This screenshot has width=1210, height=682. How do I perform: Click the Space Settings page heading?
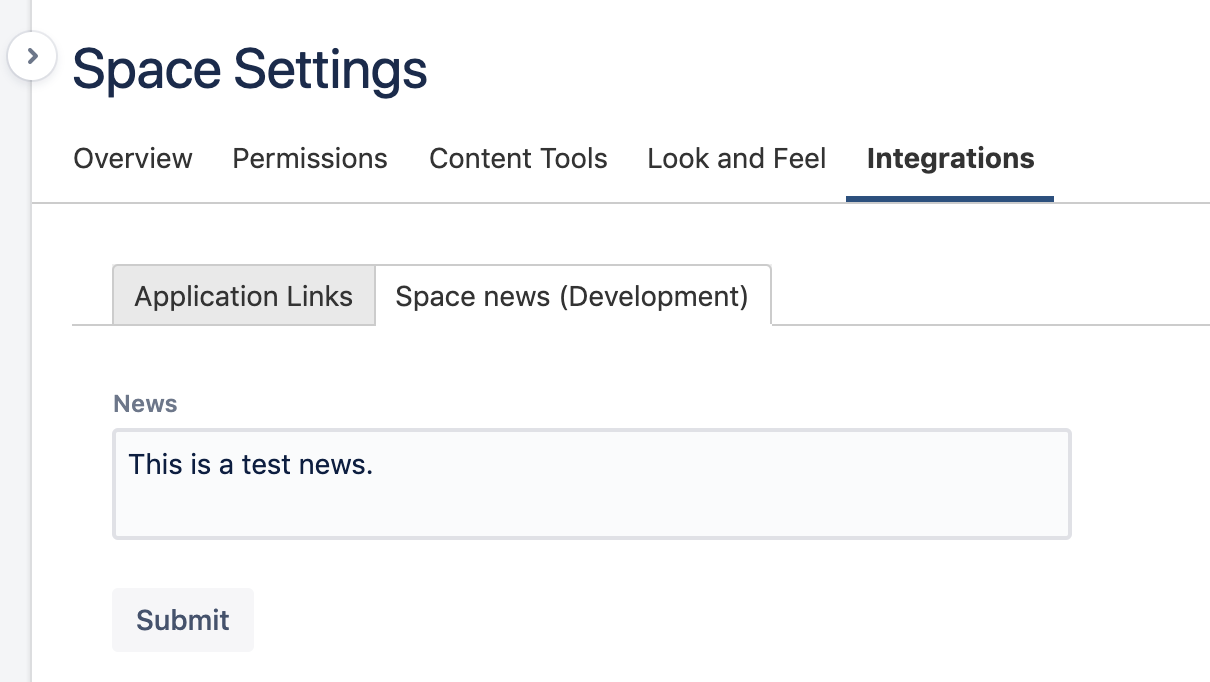pyautogui.click(x=248, y=68)
